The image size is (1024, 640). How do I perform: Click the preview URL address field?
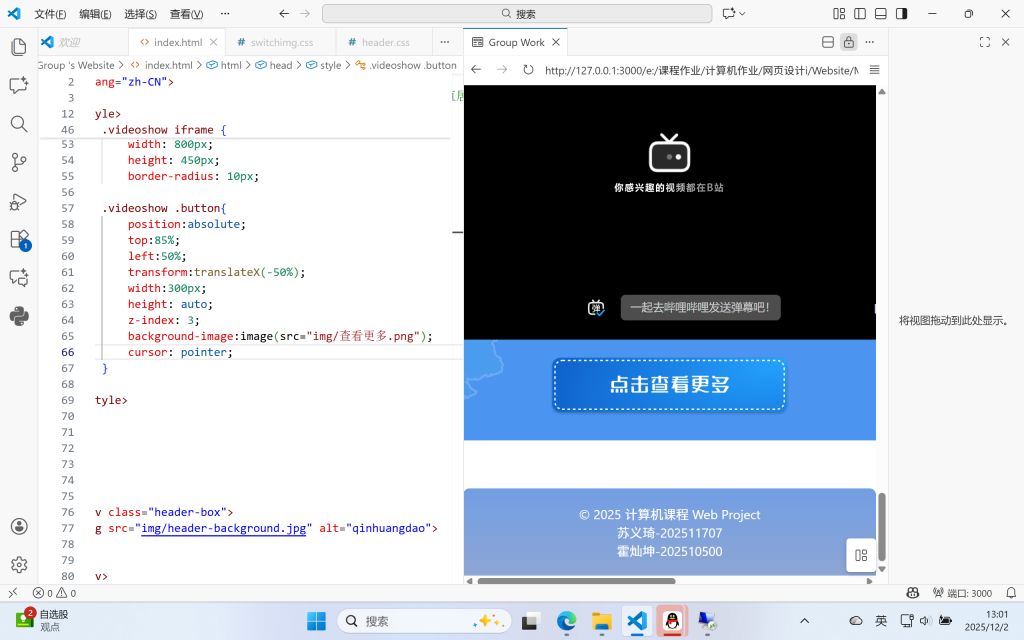[x=700, y=70]
